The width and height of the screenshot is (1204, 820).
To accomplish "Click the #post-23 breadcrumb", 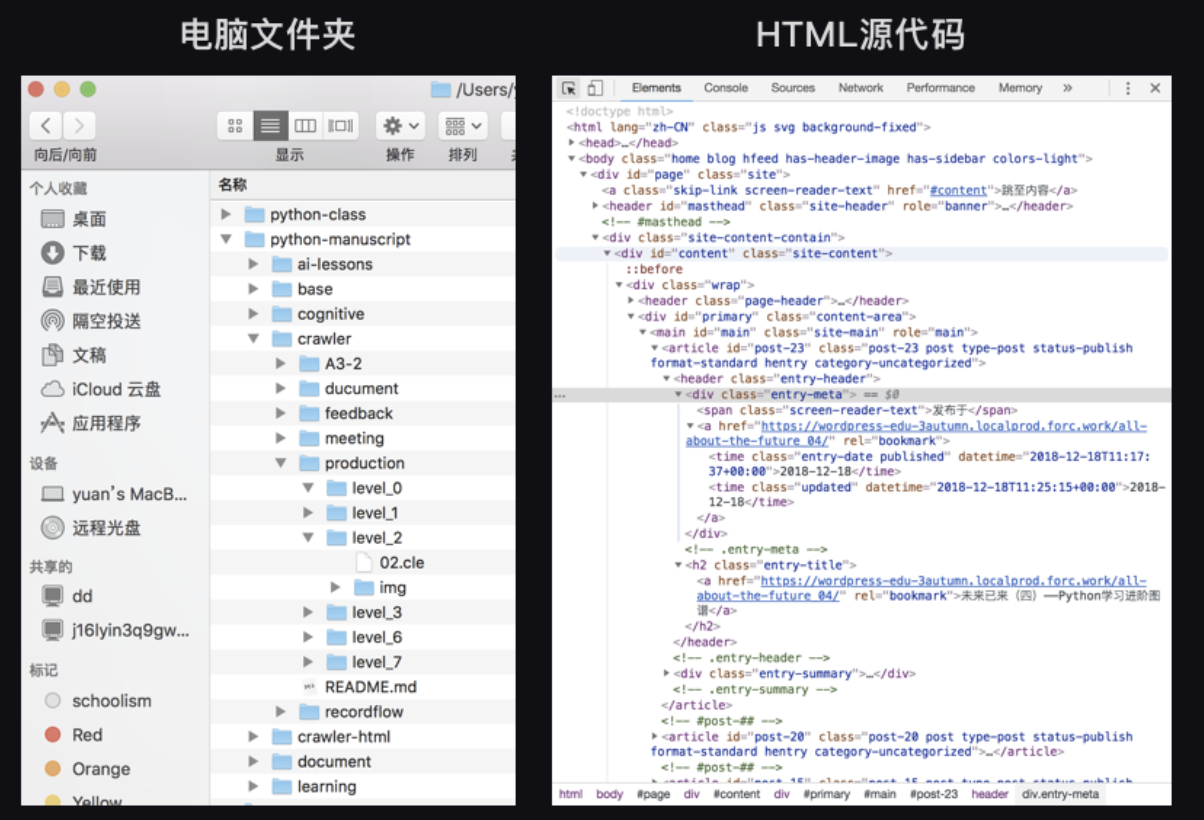I will coord(933,794).
